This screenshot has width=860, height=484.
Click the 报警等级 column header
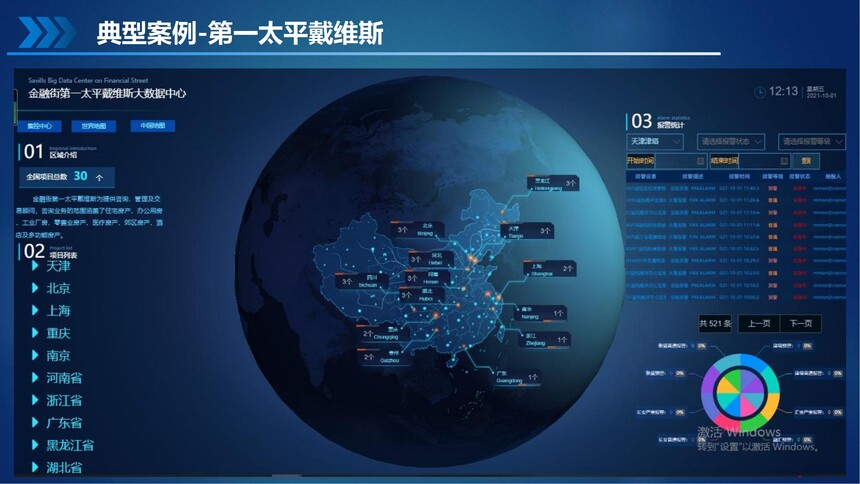[772, 177]
